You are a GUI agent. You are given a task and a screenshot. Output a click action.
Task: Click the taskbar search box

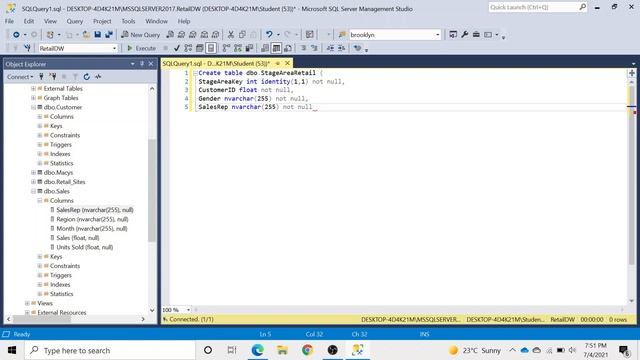tap(110, 350)
